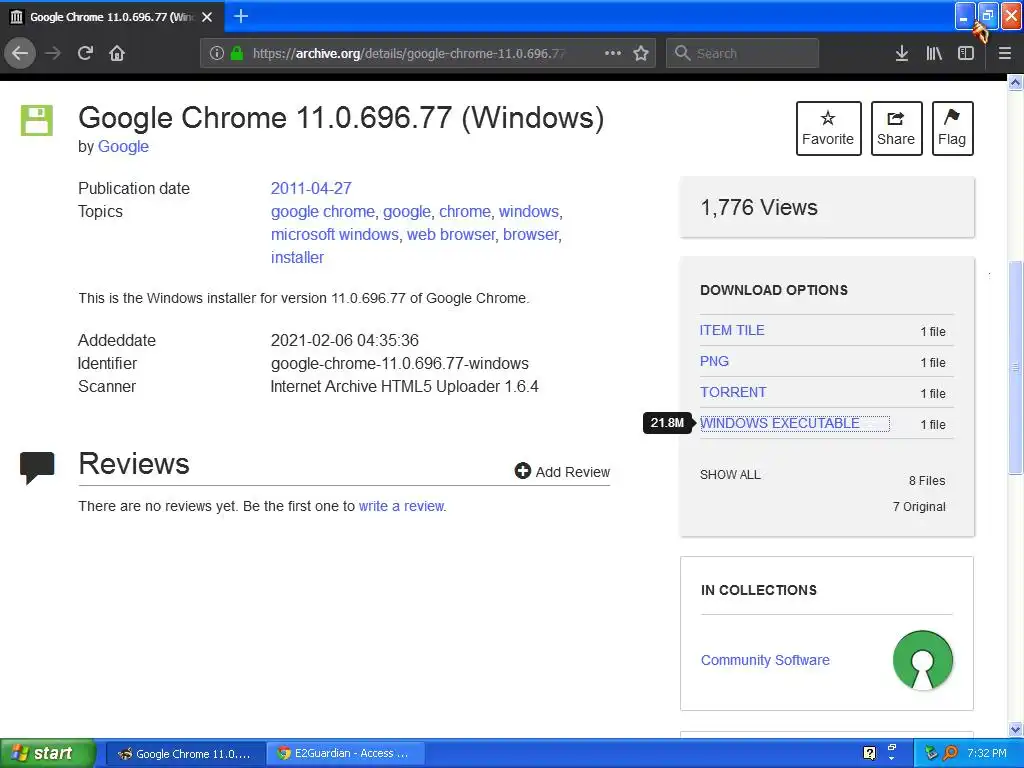Download the WINDOWS EXECUTABLE file
Image resolution: width=1024 pixels, height=768 pixels.
pyautogui.click(x=780, y=423)
